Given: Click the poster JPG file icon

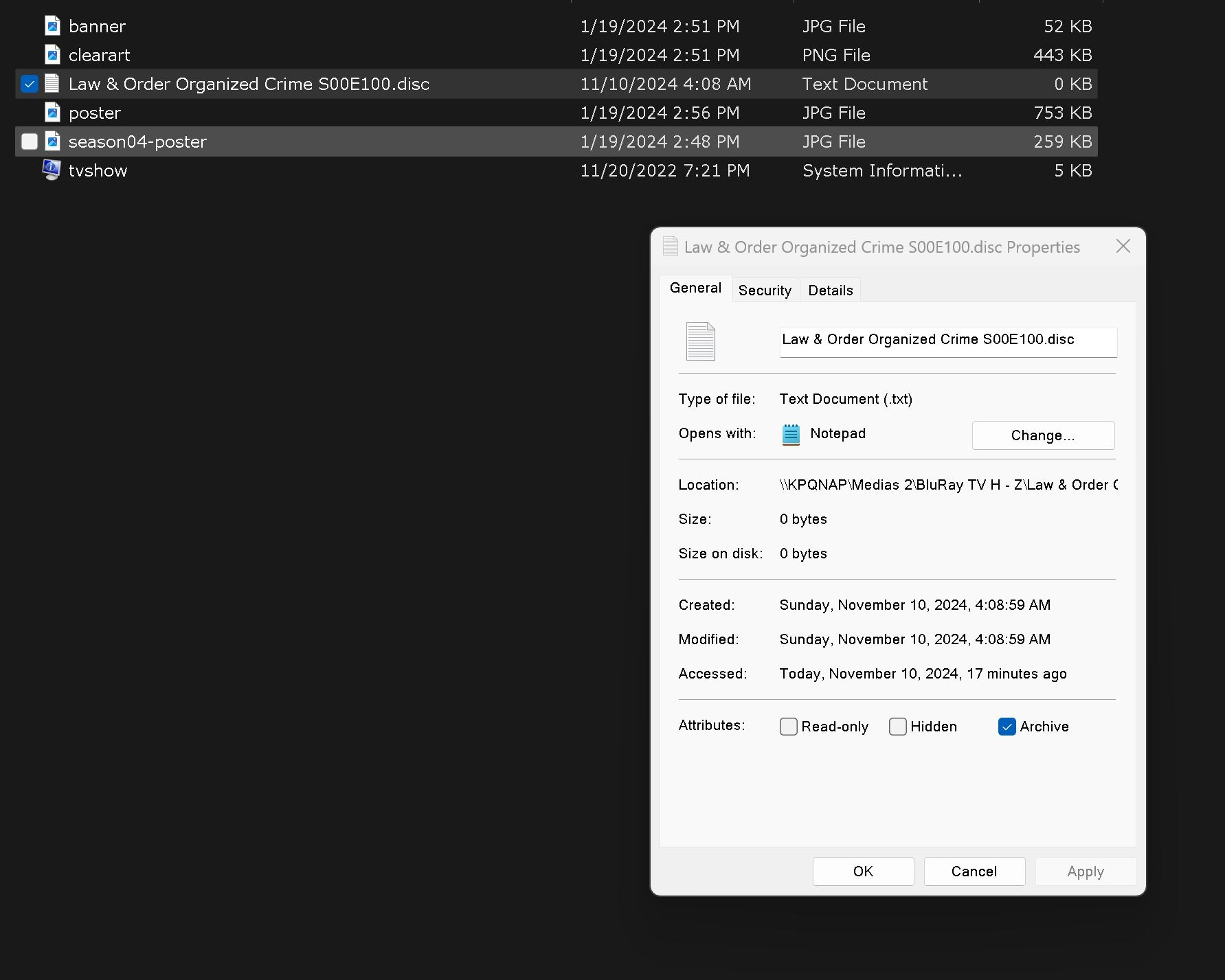Looking at the screenshot, I should 52,113.
